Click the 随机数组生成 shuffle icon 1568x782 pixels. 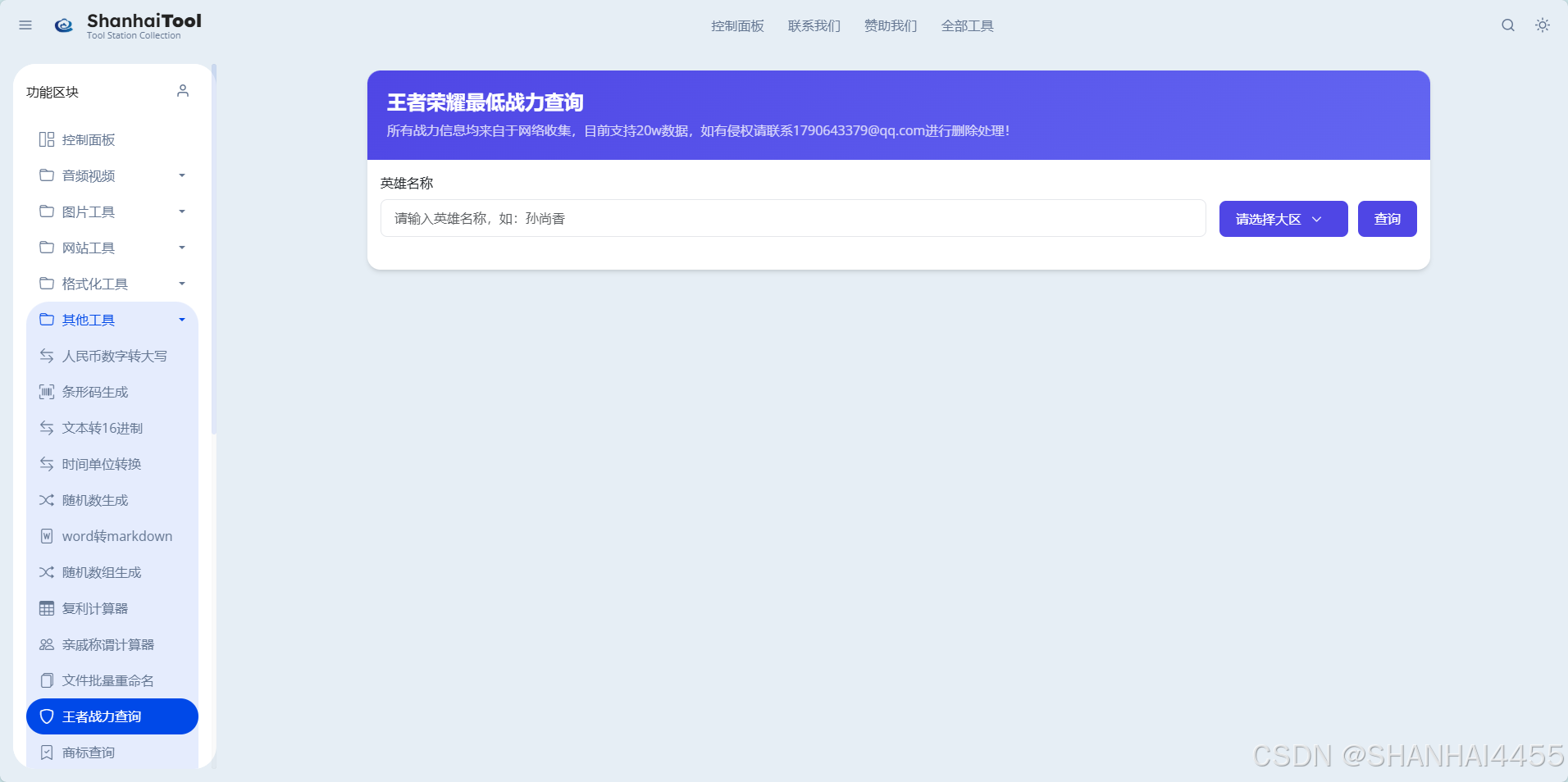pyautogui.click(x=47, y=572)
